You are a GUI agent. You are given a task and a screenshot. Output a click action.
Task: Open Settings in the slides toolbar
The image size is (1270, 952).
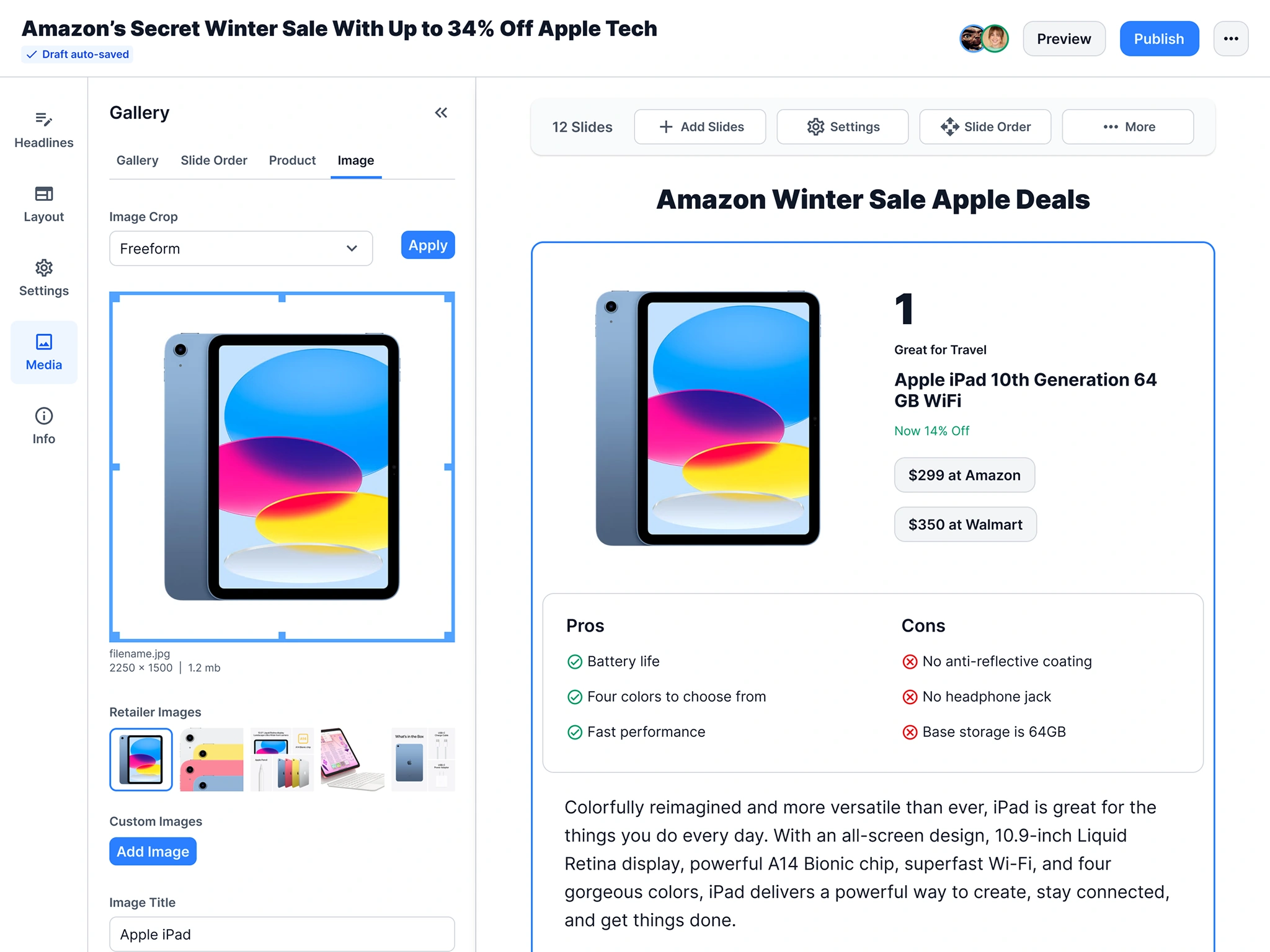(x=843, y=126)
